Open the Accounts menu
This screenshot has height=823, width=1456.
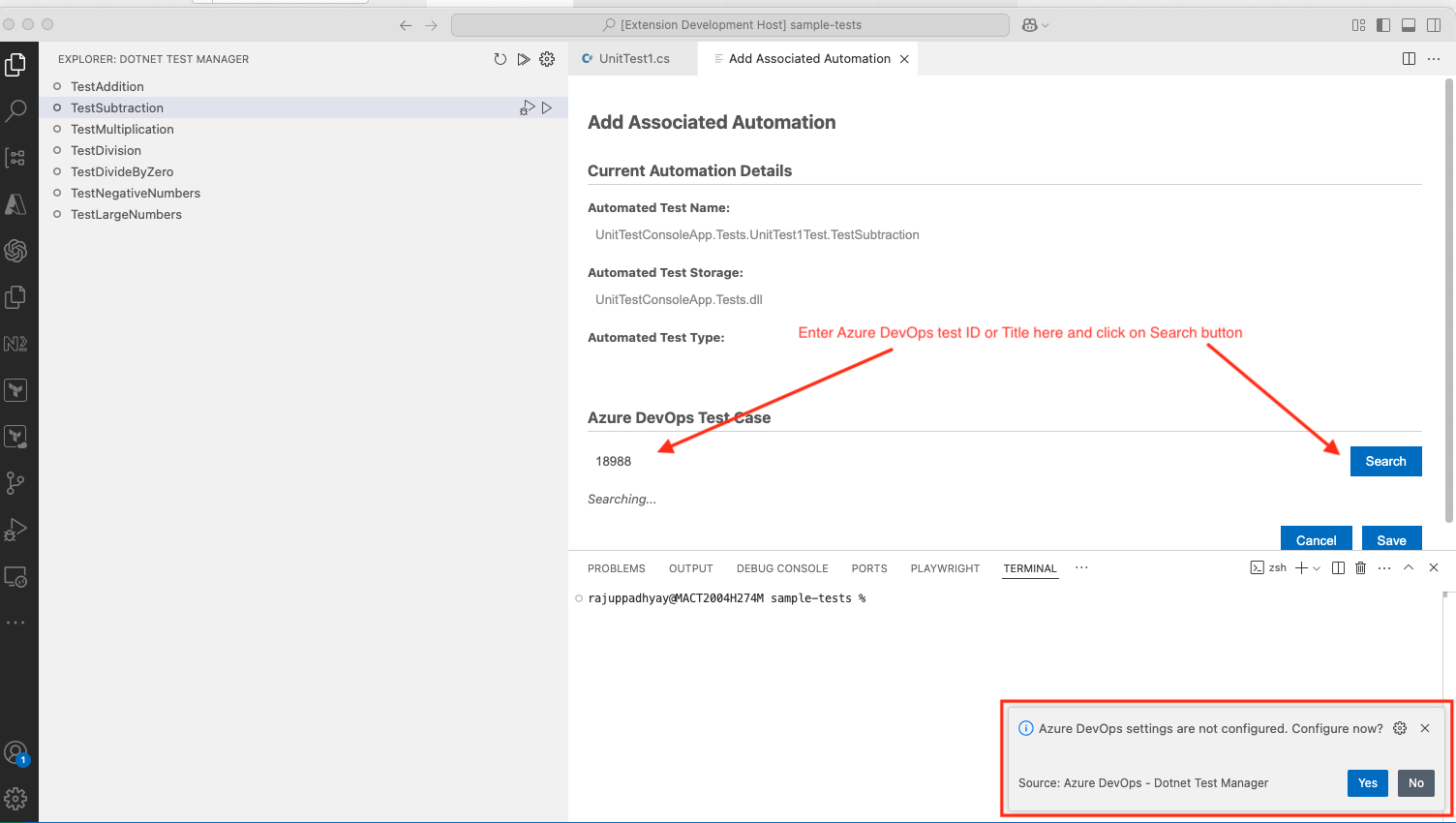coord(15,752)
